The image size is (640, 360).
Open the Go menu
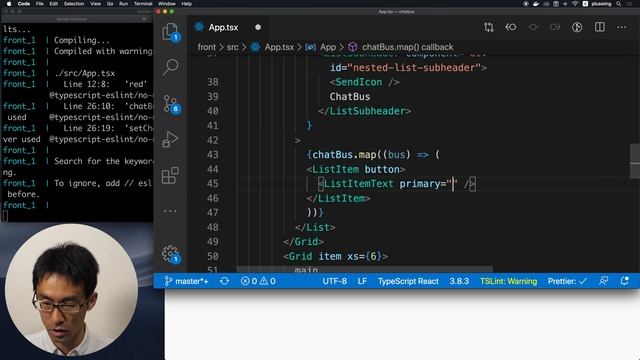coord(110,4)
